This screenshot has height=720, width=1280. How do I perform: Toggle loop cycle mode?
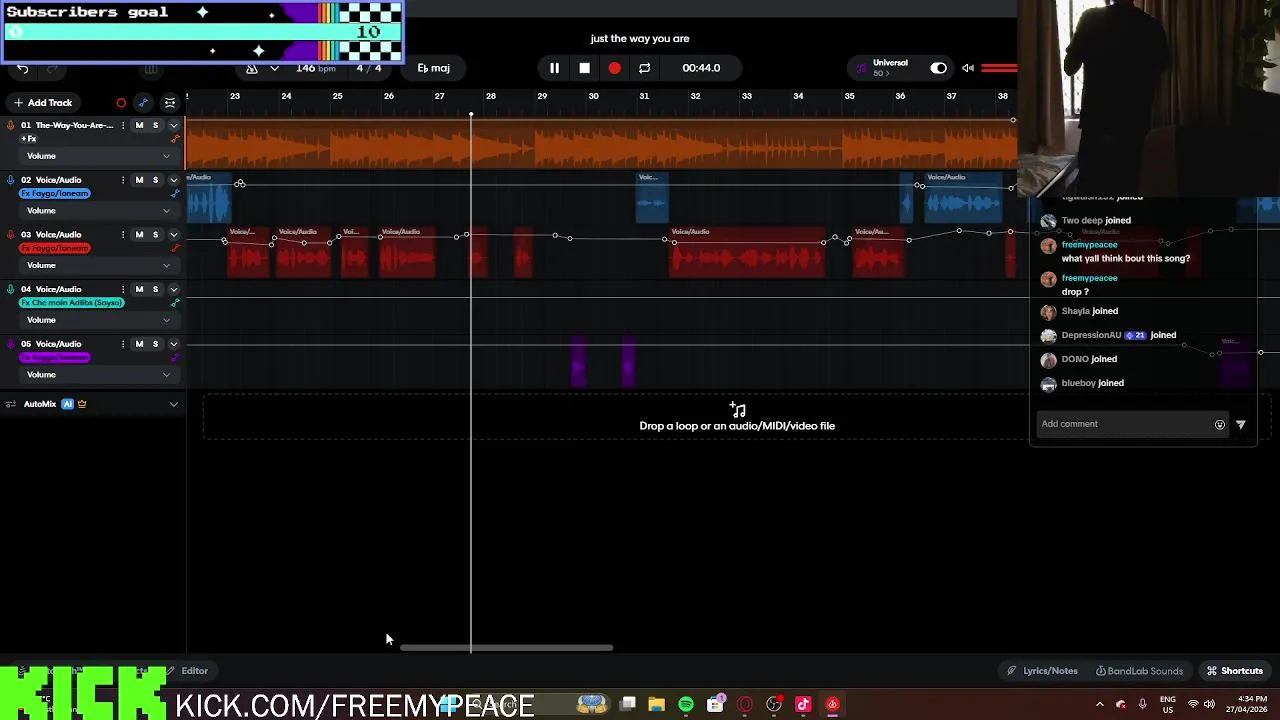click(645, 68)
